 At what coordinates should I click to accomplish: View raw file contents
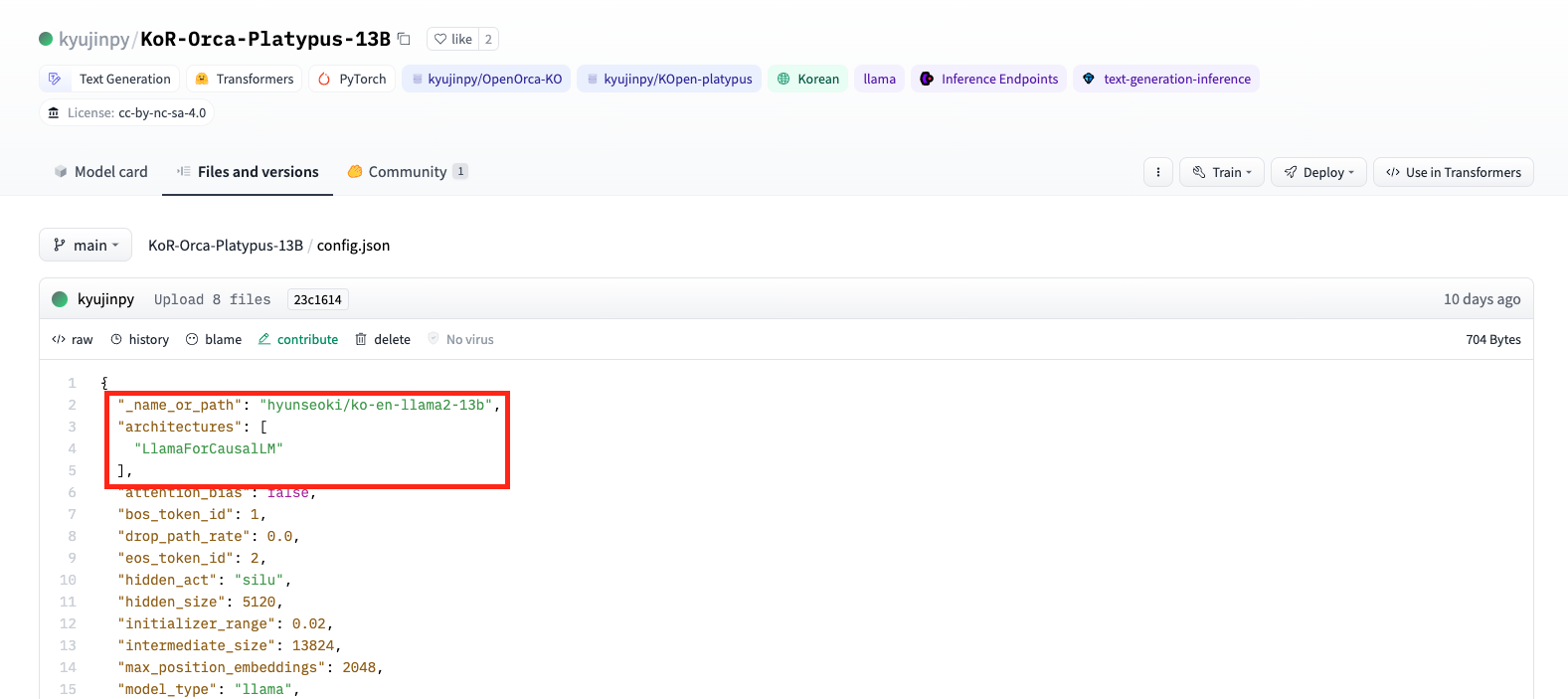(72, 339)
